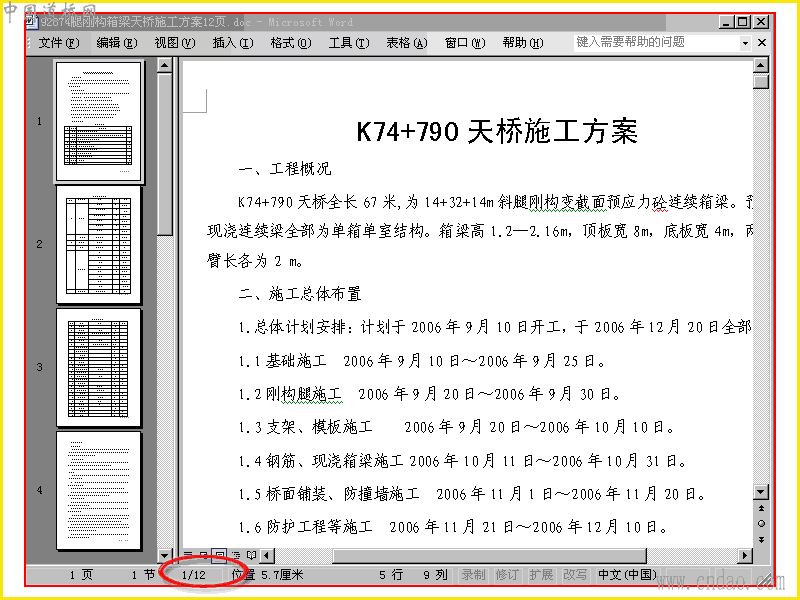The image size is (800, 600).
Task: Open the 表格(A) menu
Action: tap(407, 43)
